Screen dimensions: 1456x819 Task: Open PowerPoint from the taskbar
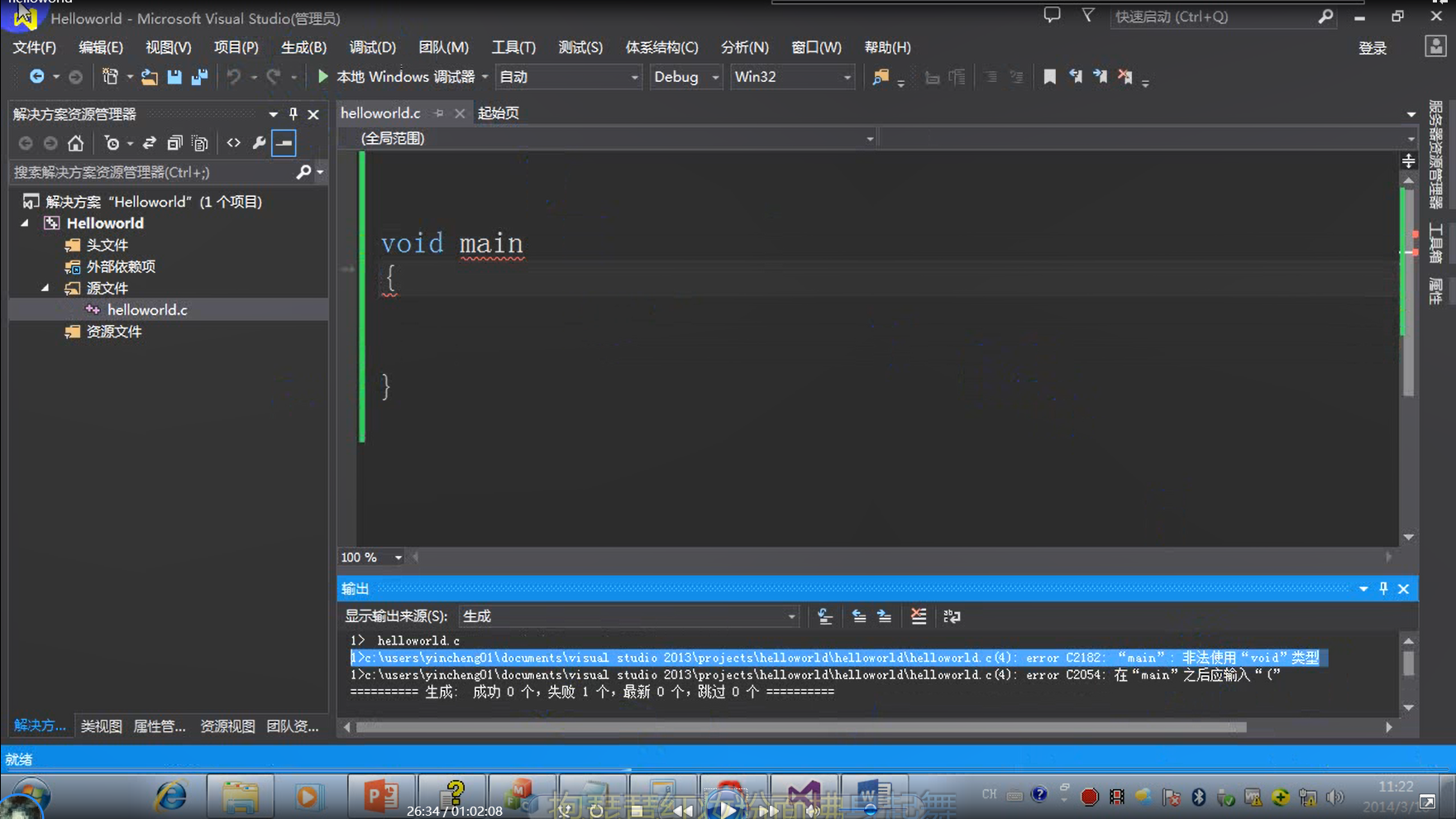click(380, 797)
